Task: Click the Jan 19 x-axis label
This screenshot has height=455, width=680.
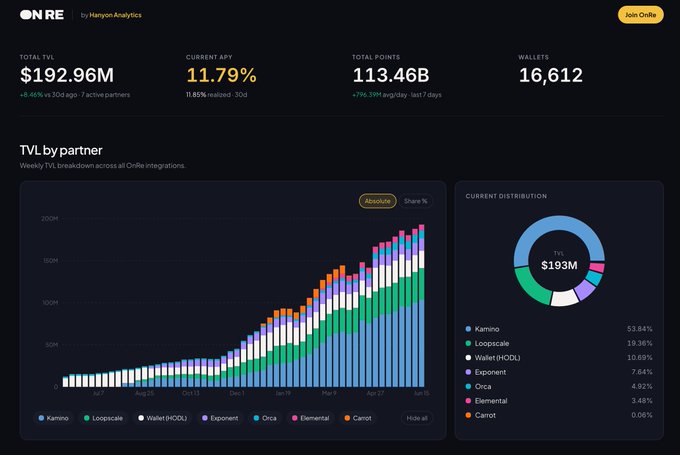Action: [x=283, y=393]
